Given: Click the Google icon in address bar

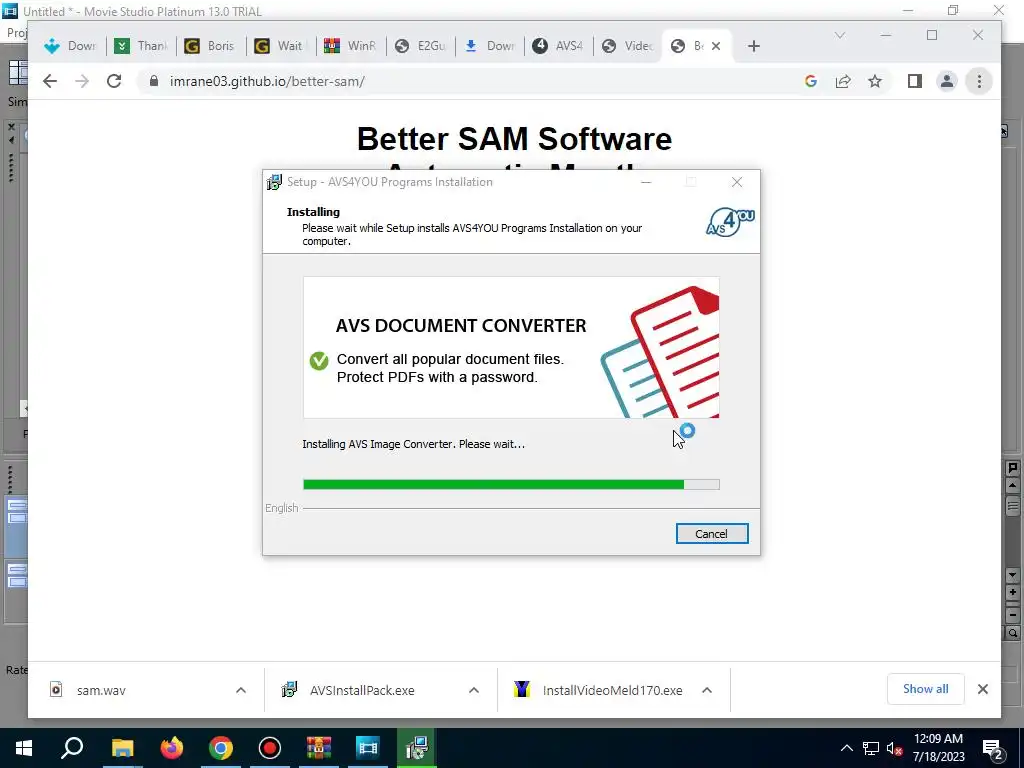Looking at the screenshot, I should [810, 81].
